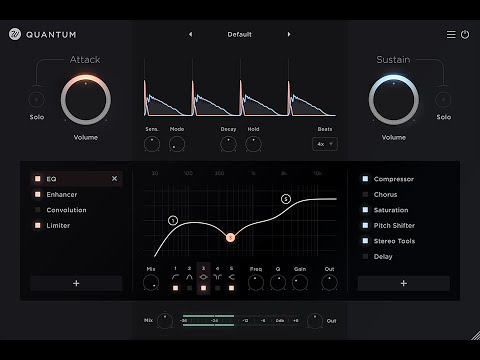Click the EQ Freq knob

coord(256,283)
